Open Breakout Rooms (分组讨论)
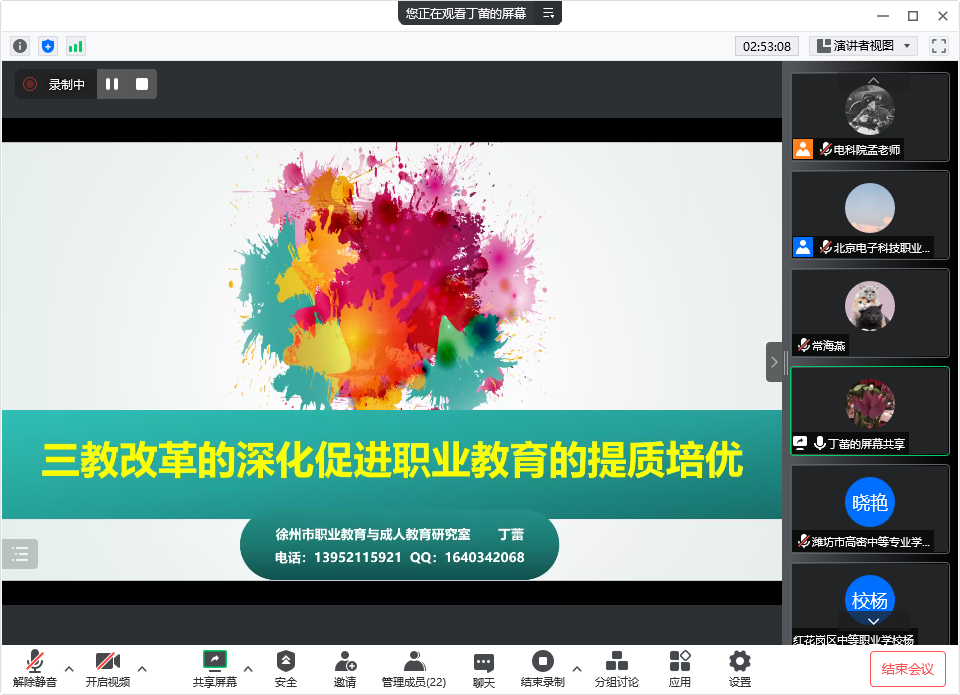960x695 pixels. [x=617, y=668]
